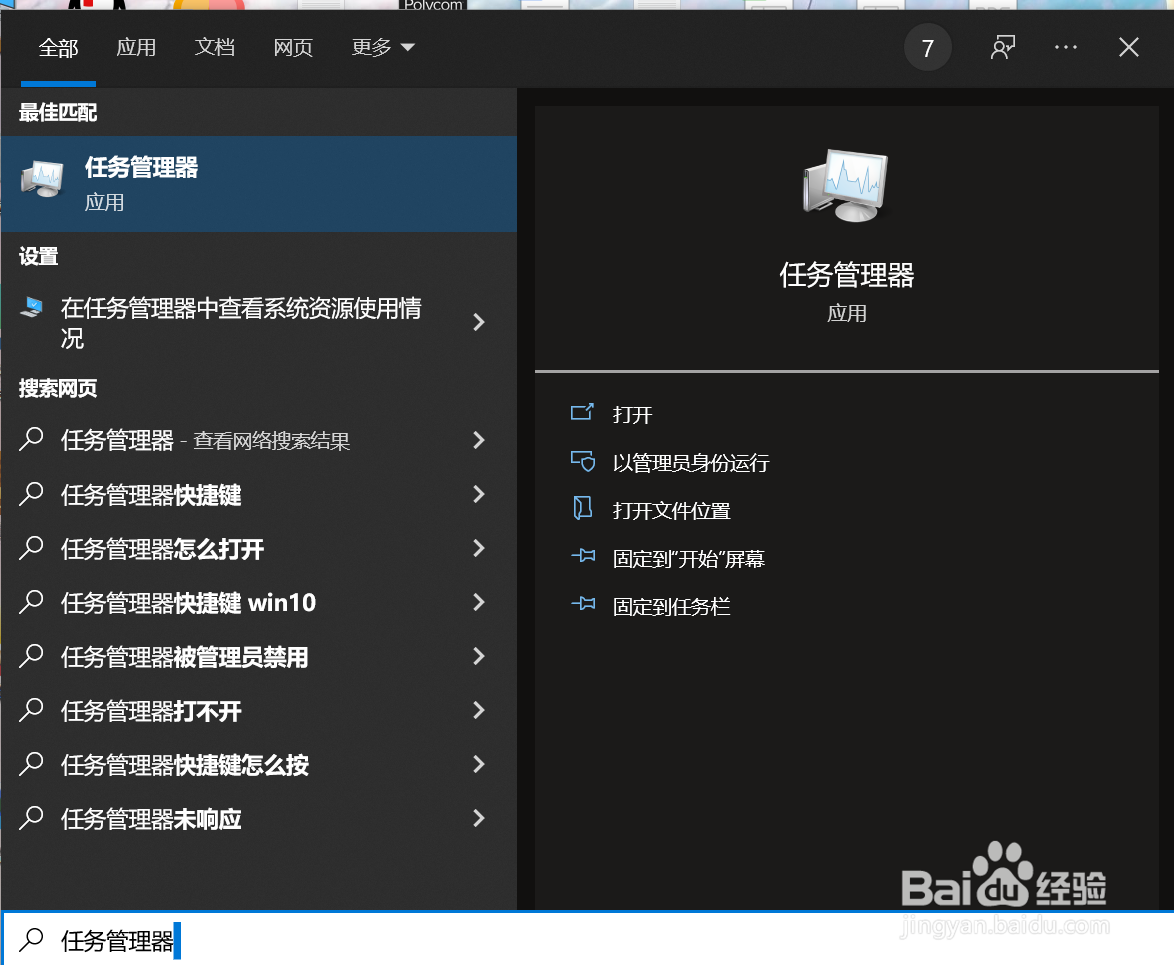Screen dimensions: 1174x965
Task: Pin Task Manager to taskbar via 固定到任务栏
Action: pyautogui.click(x=669, y=605)
